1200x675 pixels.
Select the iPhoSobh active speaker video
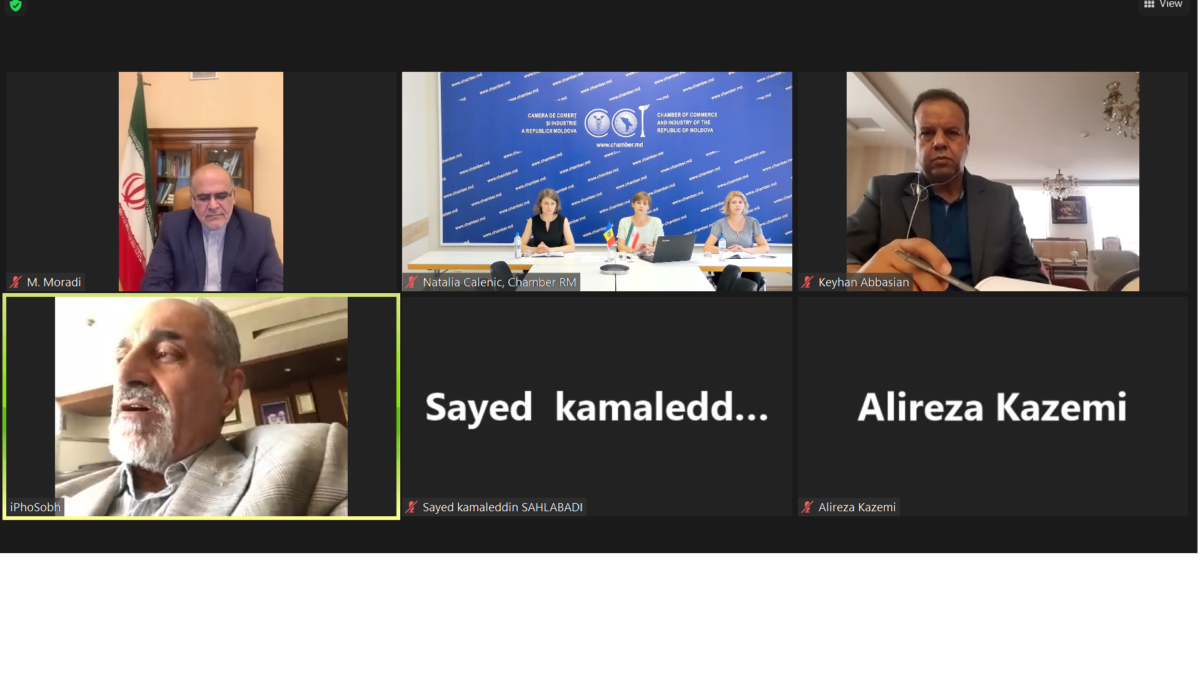click(201, 406)
